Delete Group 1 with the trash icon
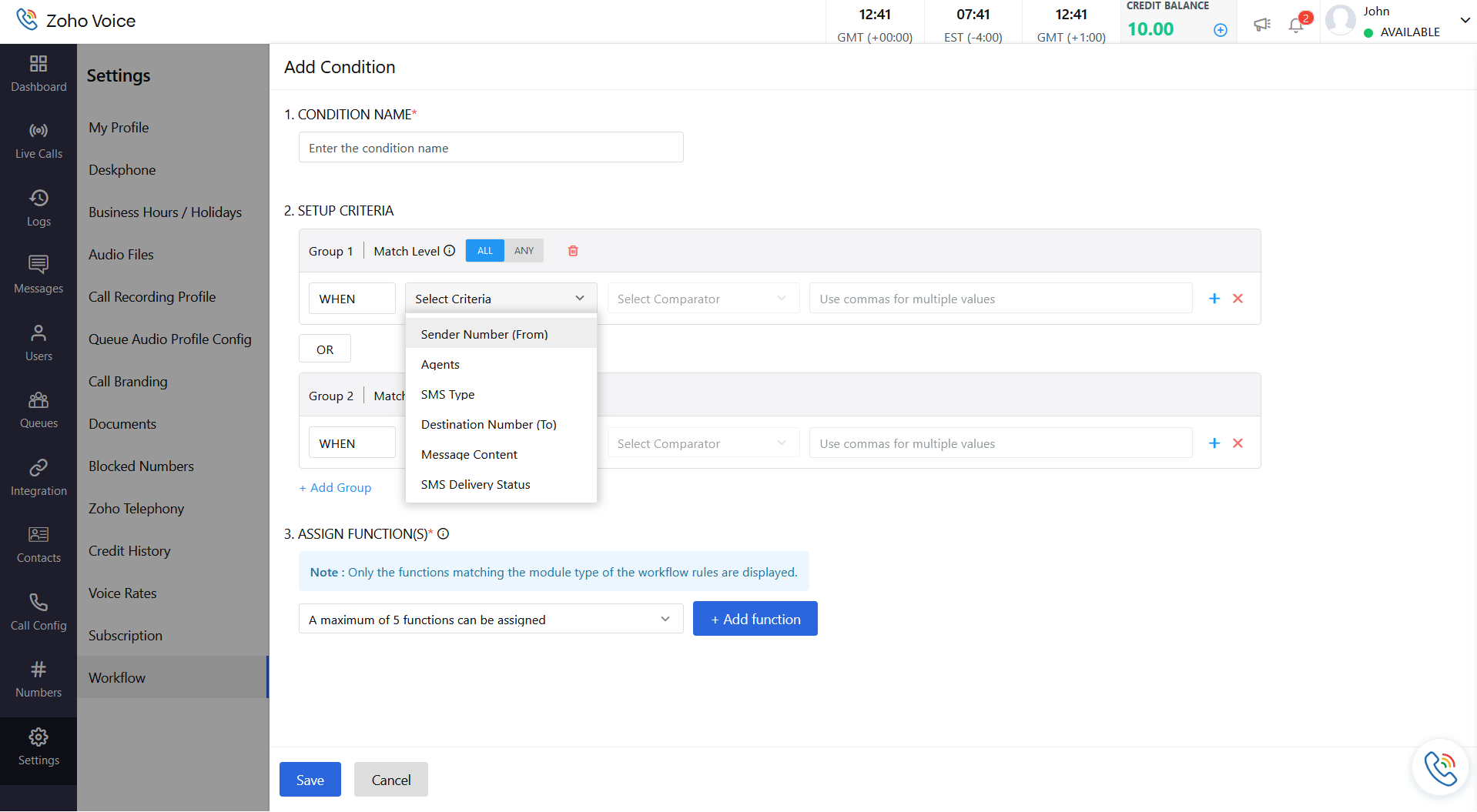Image resolution: width=1477 pixels, height=812 pixels. pos(573,251)
